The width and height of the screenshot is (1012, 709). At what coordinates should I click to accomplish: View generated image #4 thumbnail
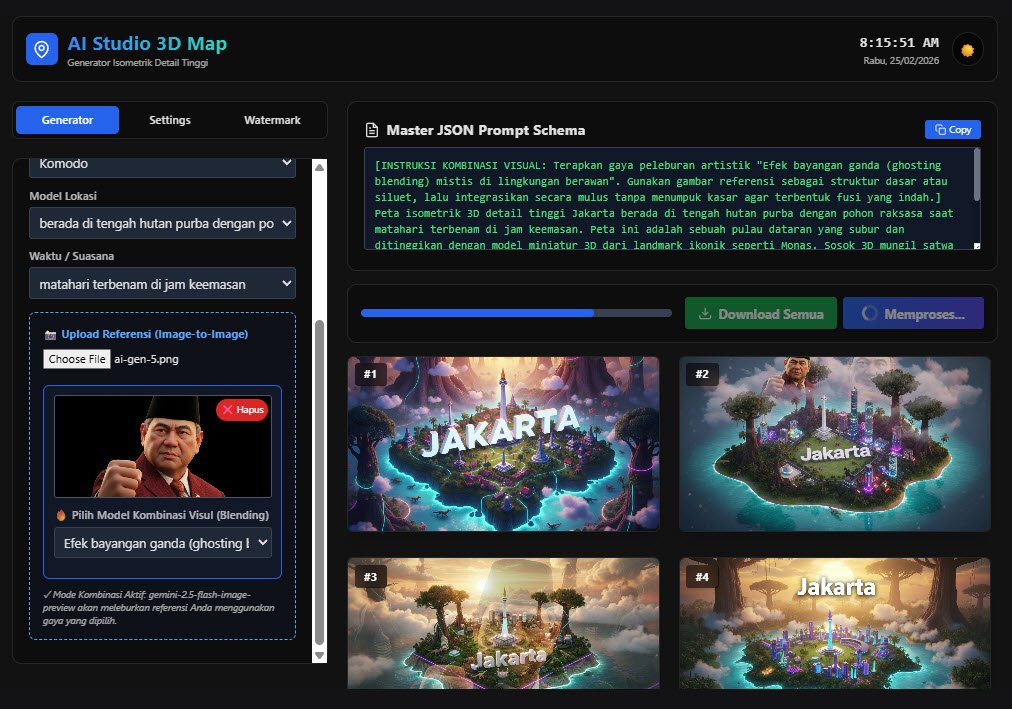click(835, 623)
